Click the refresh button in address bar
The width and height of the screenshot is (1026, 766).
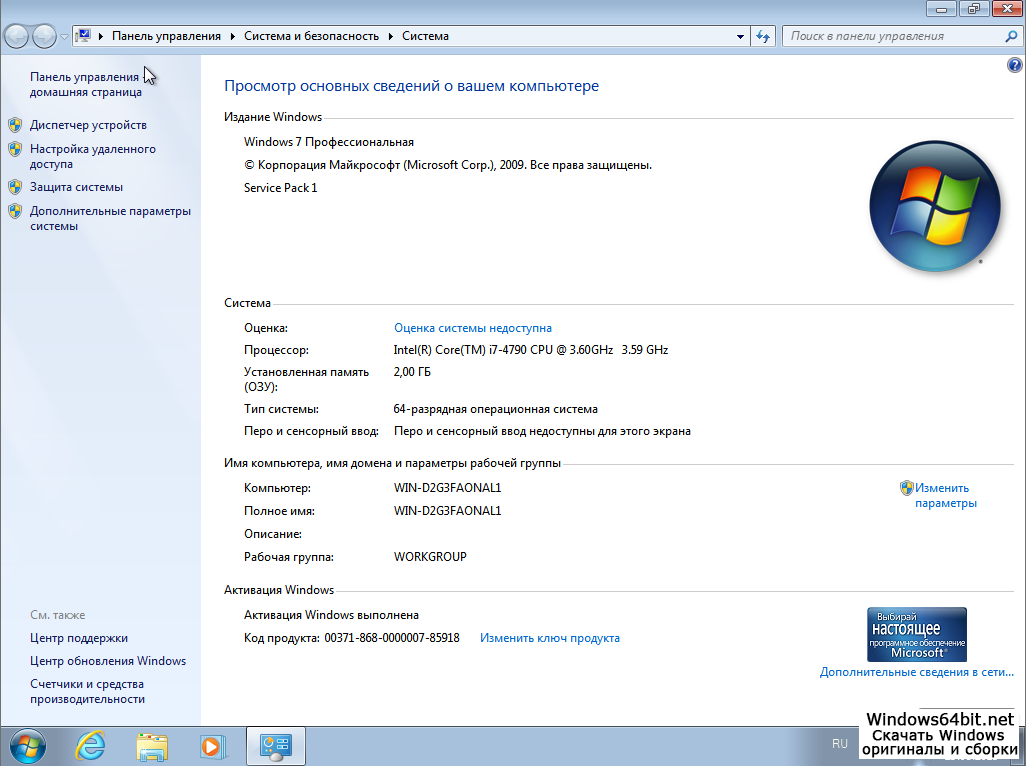coord(763,37)
